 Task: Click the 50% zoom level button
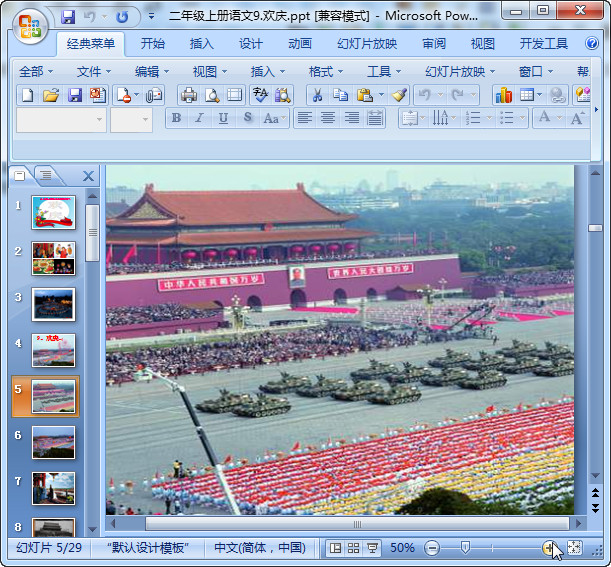tap(402, 548)
